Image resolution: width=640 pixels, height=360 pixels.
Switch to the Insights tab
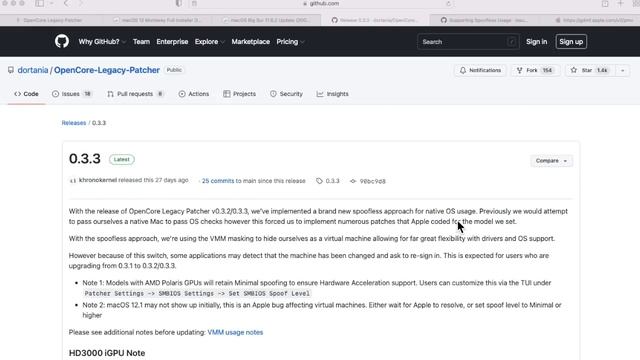pyautogui.click(x=333, y=94)
